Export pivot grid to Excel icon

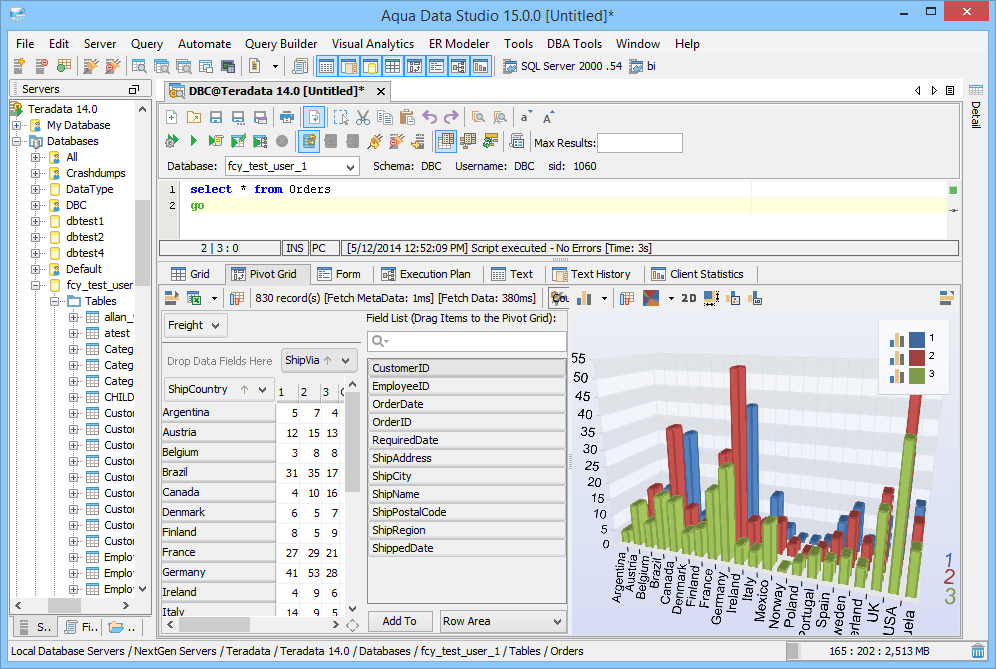[194, 298]
